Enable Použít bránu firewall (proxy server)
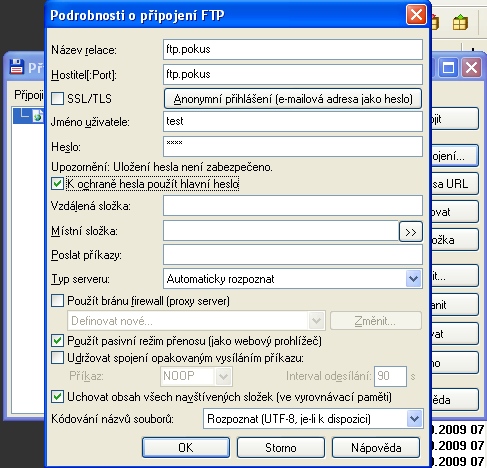 (57, 301)
